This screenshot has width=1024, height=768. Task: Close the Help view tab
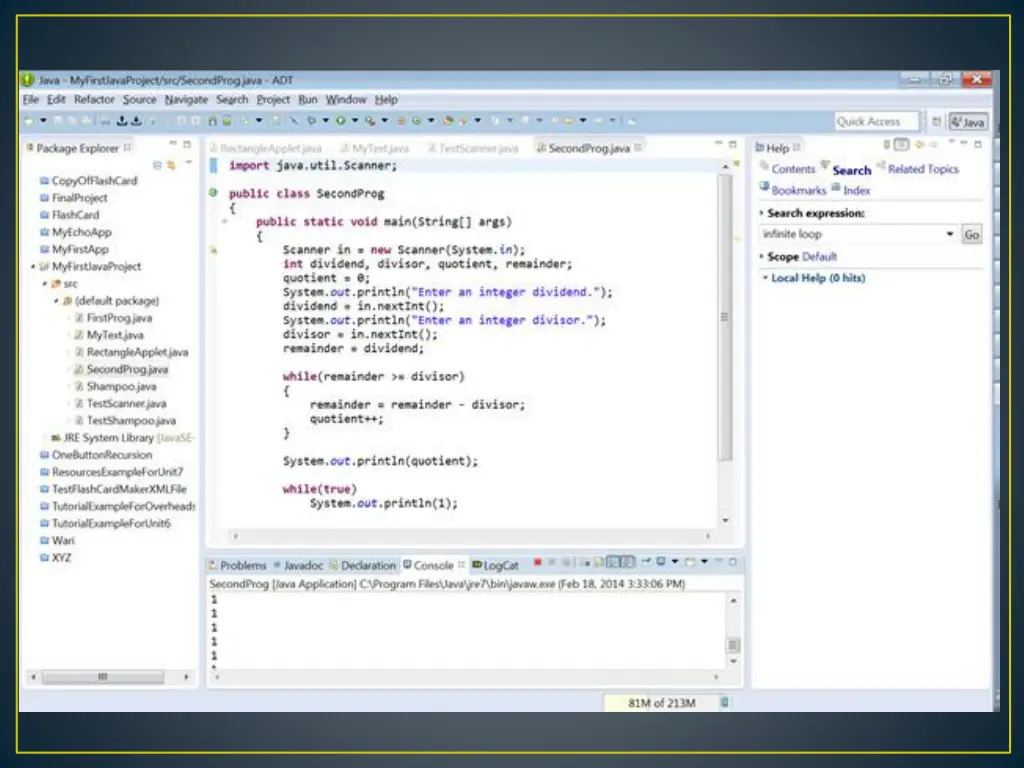coord(797,148)
